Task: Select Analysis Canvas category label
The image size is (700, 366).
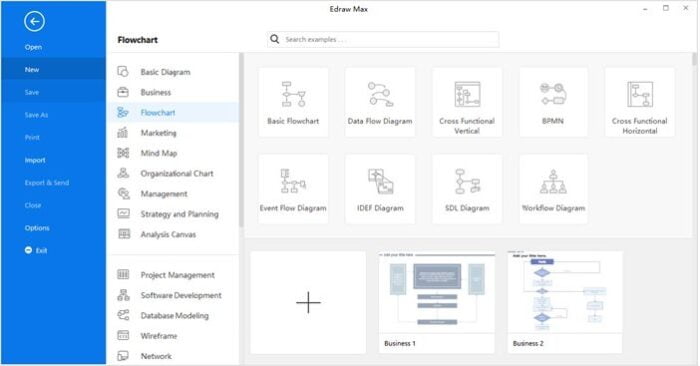Action: pyautogui.click(x=168, y=234)
